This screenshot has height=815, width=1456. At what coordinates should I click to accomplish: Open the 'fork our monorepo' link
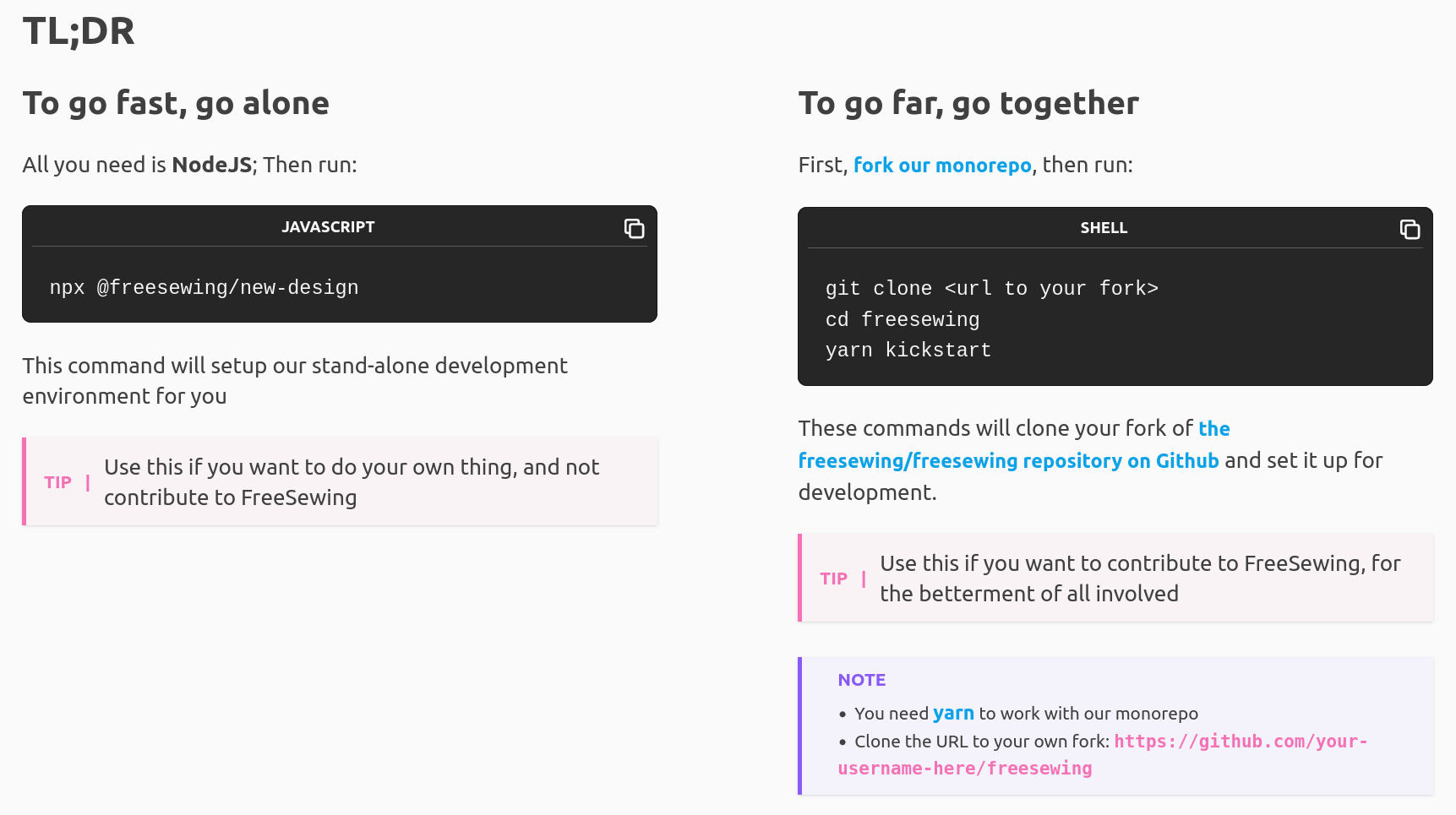tap(942, 165)
